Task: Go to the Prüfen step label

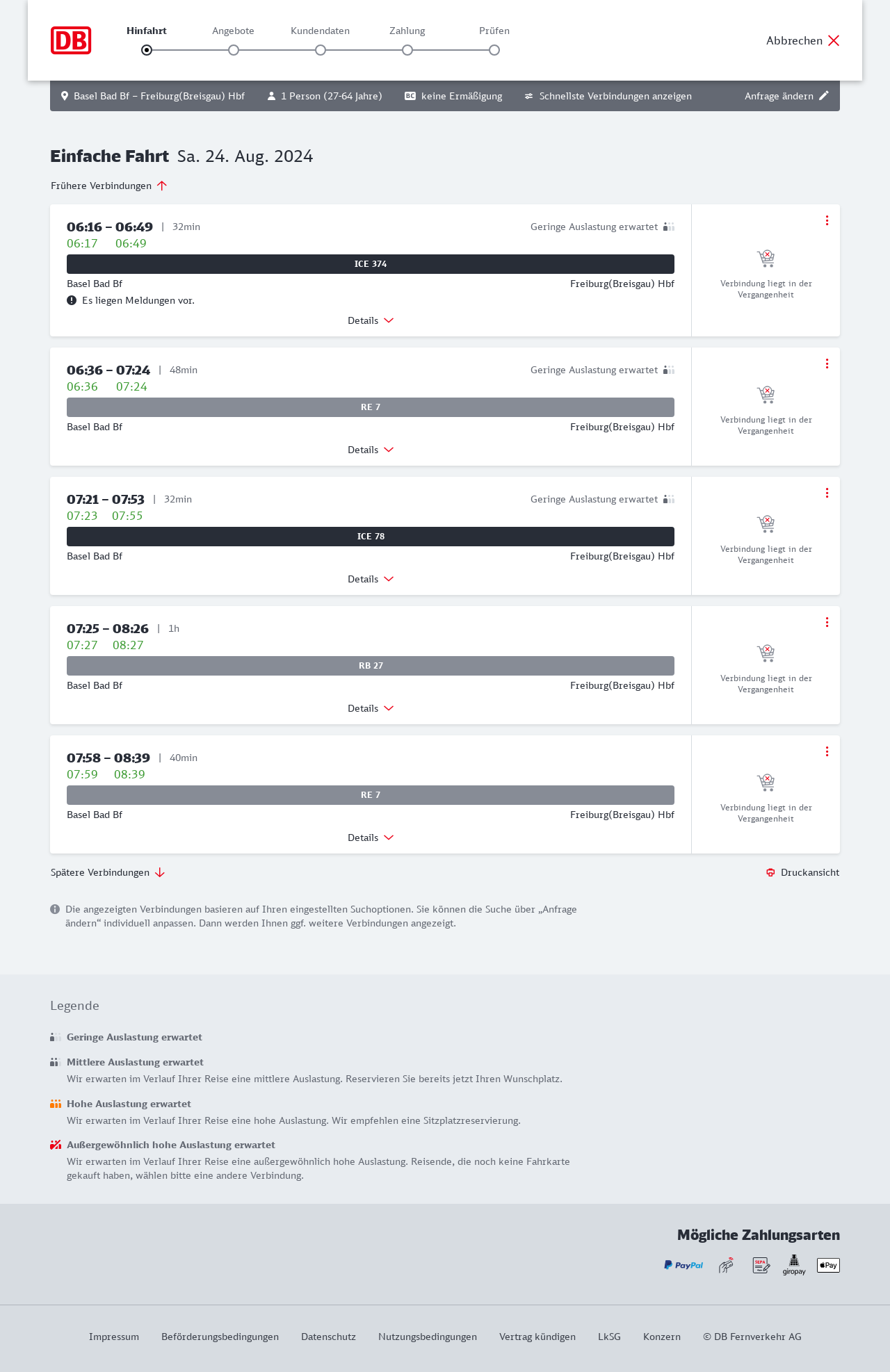Action: 494,31
